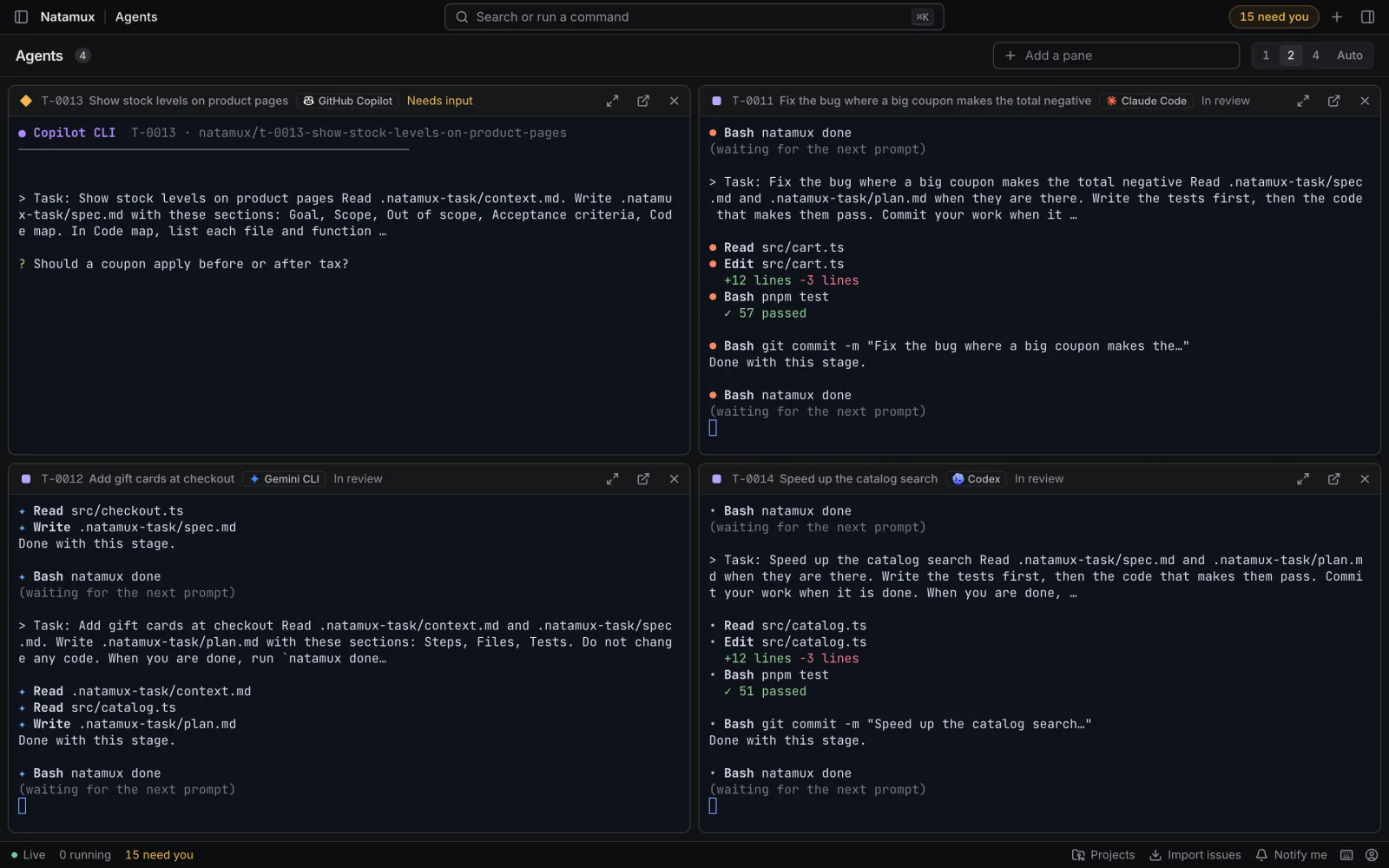The width and height of the screenshot is (1389, 868).
Task: Pop out the T-0012 gift cards pane
Action: pos(643,479)
